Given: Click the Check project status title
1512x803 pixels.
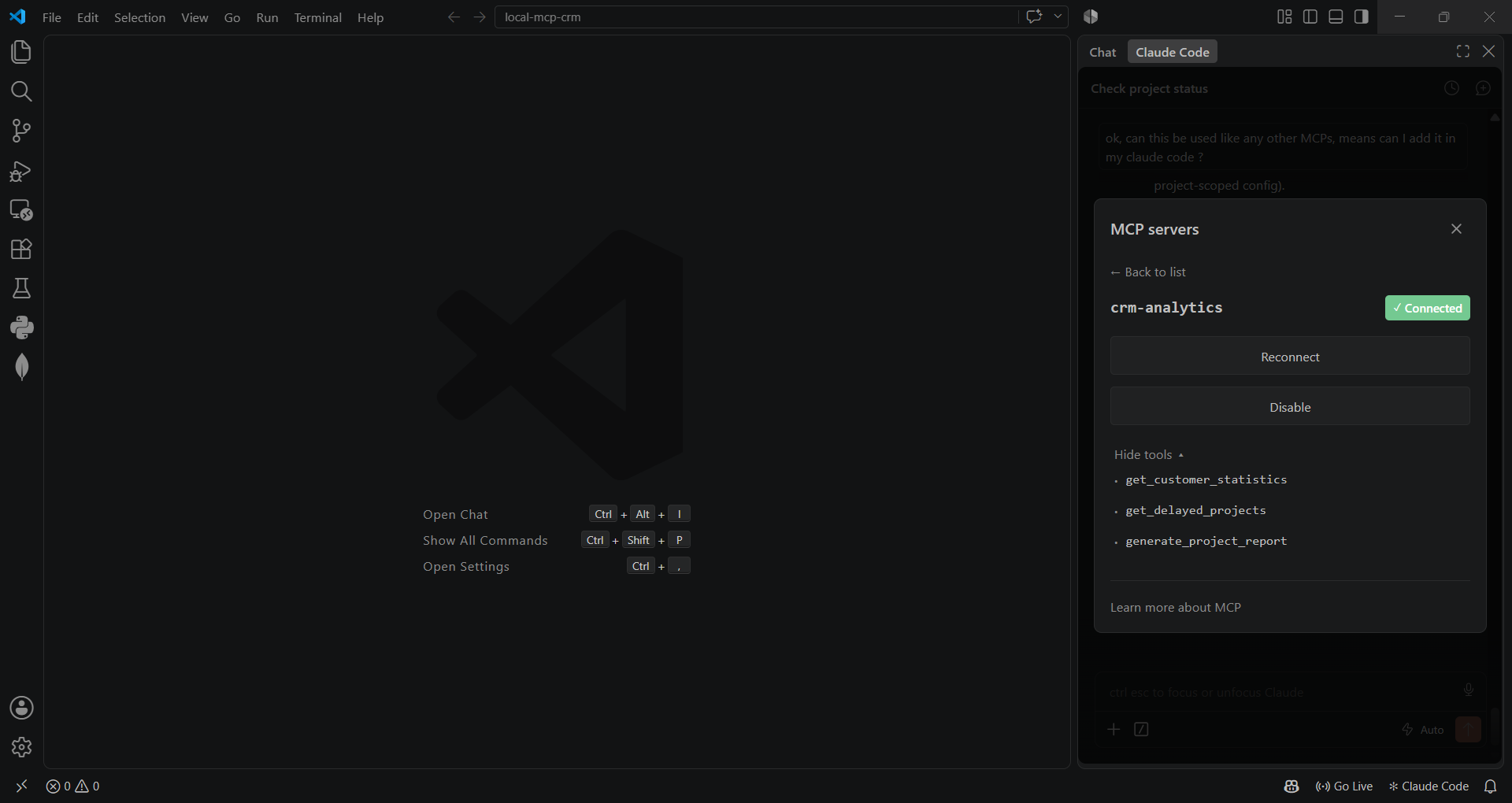Looking at the screenshot, I should click(1149, 88).
